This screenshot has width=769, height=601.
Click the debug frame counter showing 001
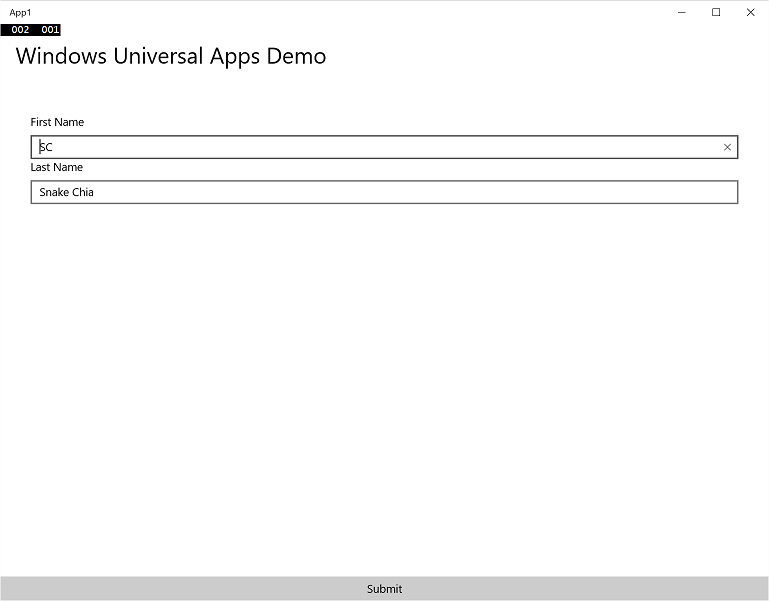point(50,29)
